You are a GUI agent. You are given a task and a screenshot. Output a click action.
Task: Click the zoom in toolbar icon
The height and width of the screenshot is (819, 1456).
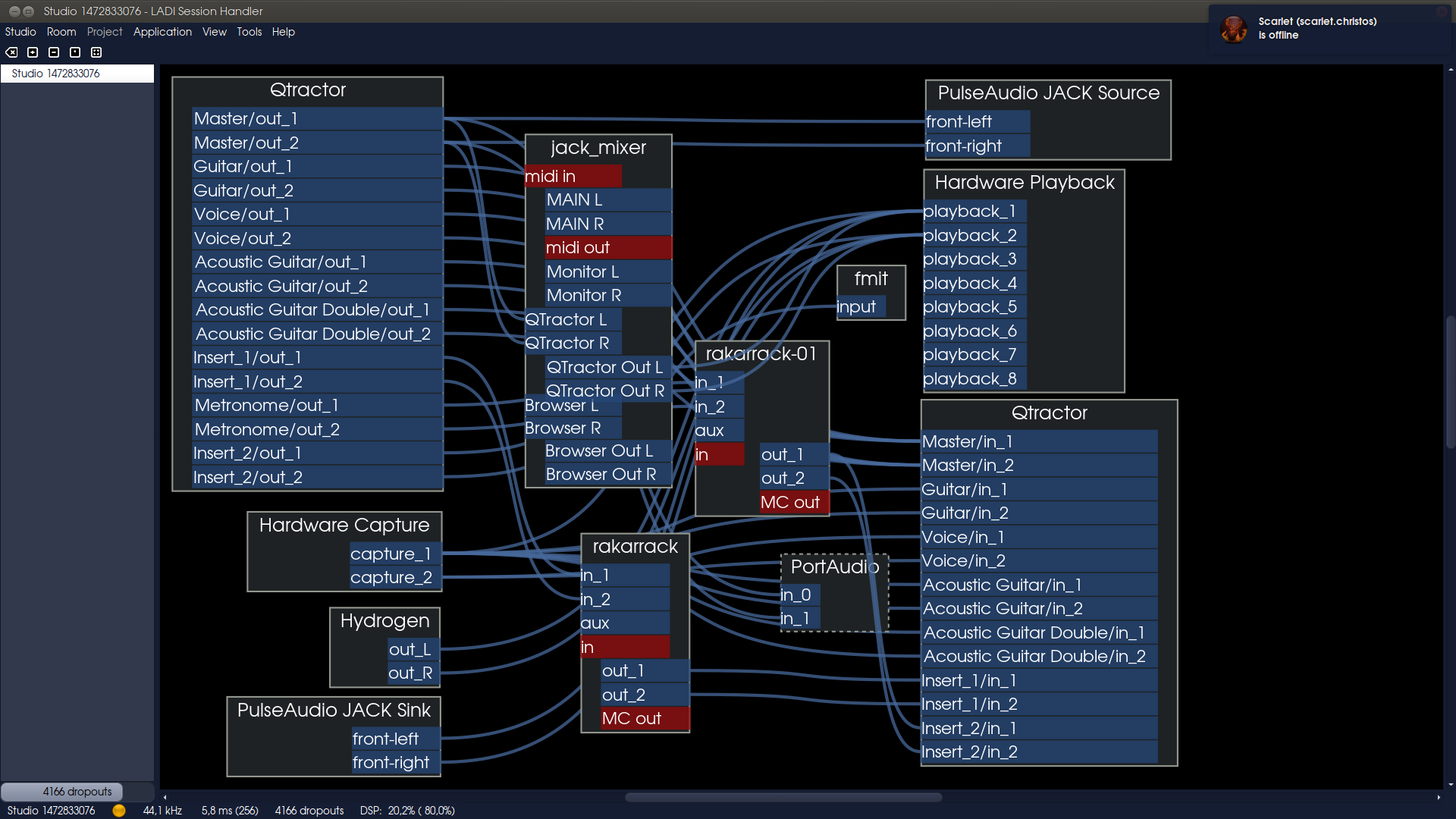[33, 52]
